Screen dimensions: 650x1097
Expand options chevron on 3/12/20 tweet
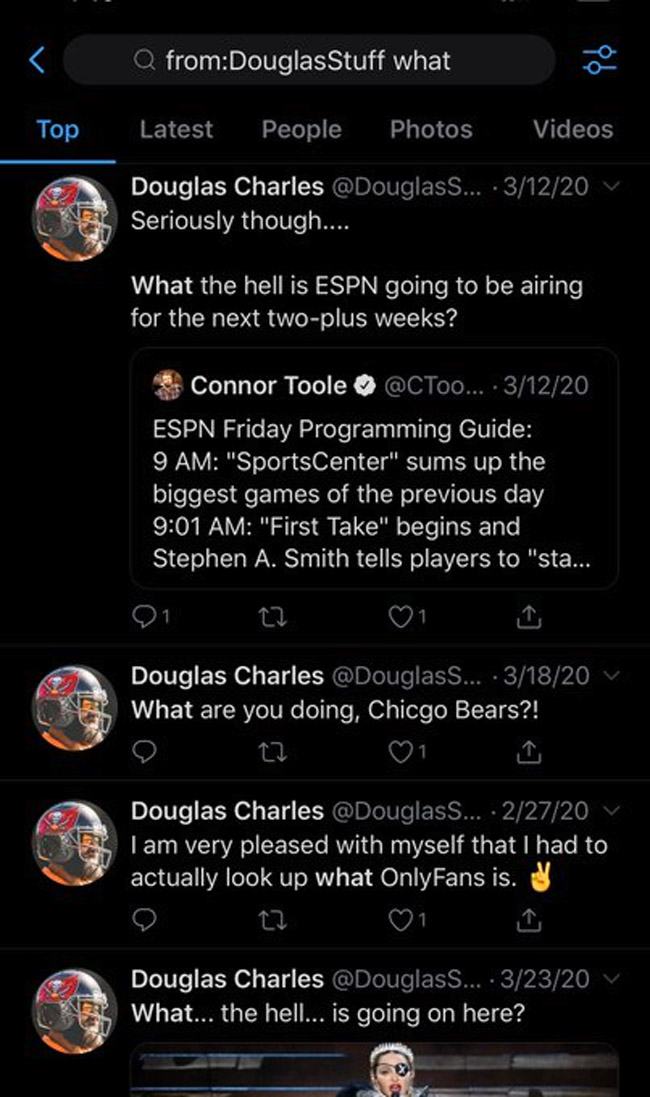click(613, 187)
